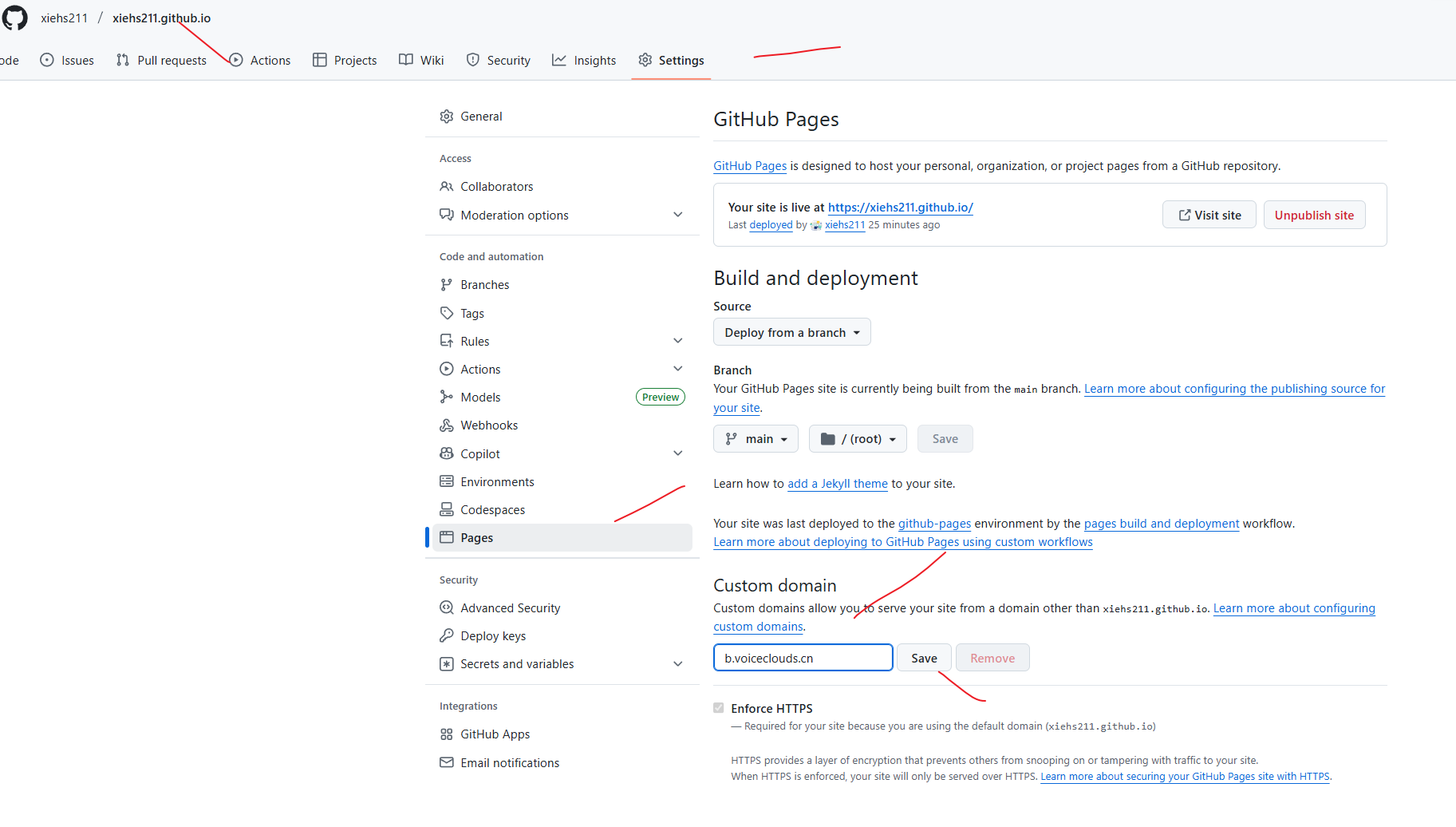Click the disabled Save button beside branch selectors

(x=945, y=439)
